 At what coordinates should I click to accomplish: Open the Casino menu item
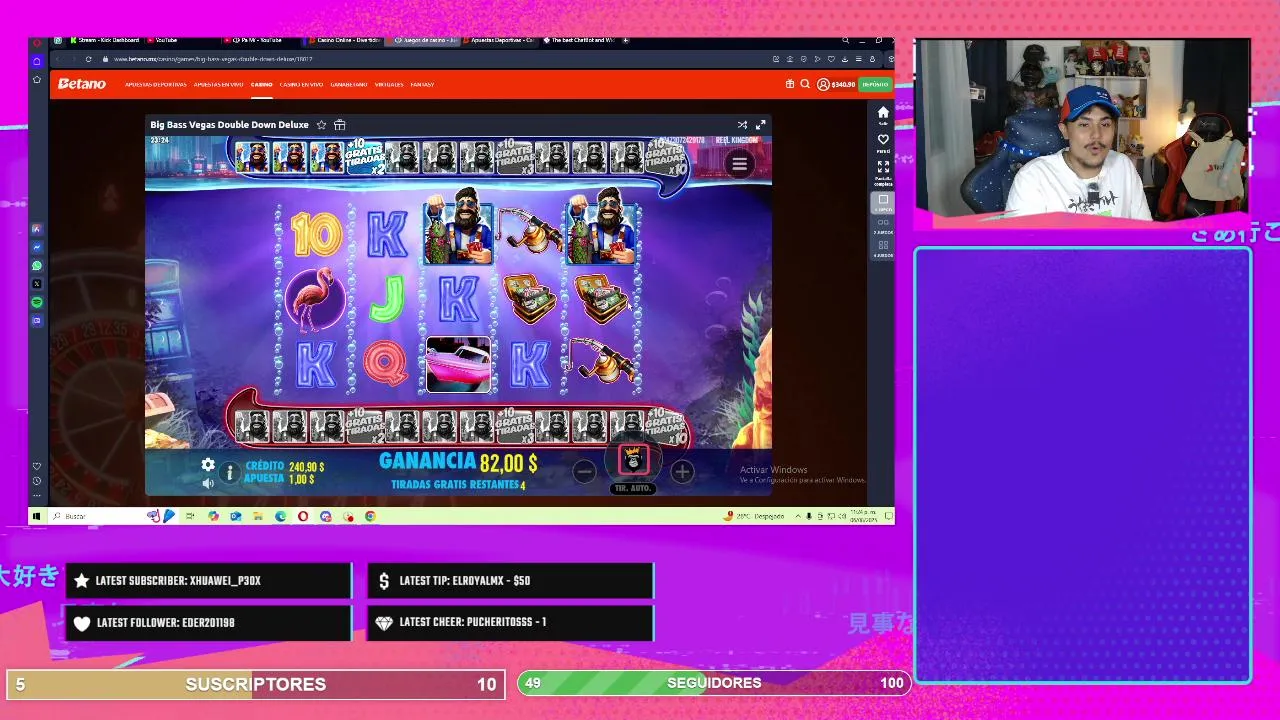click(x=261, y=84)
